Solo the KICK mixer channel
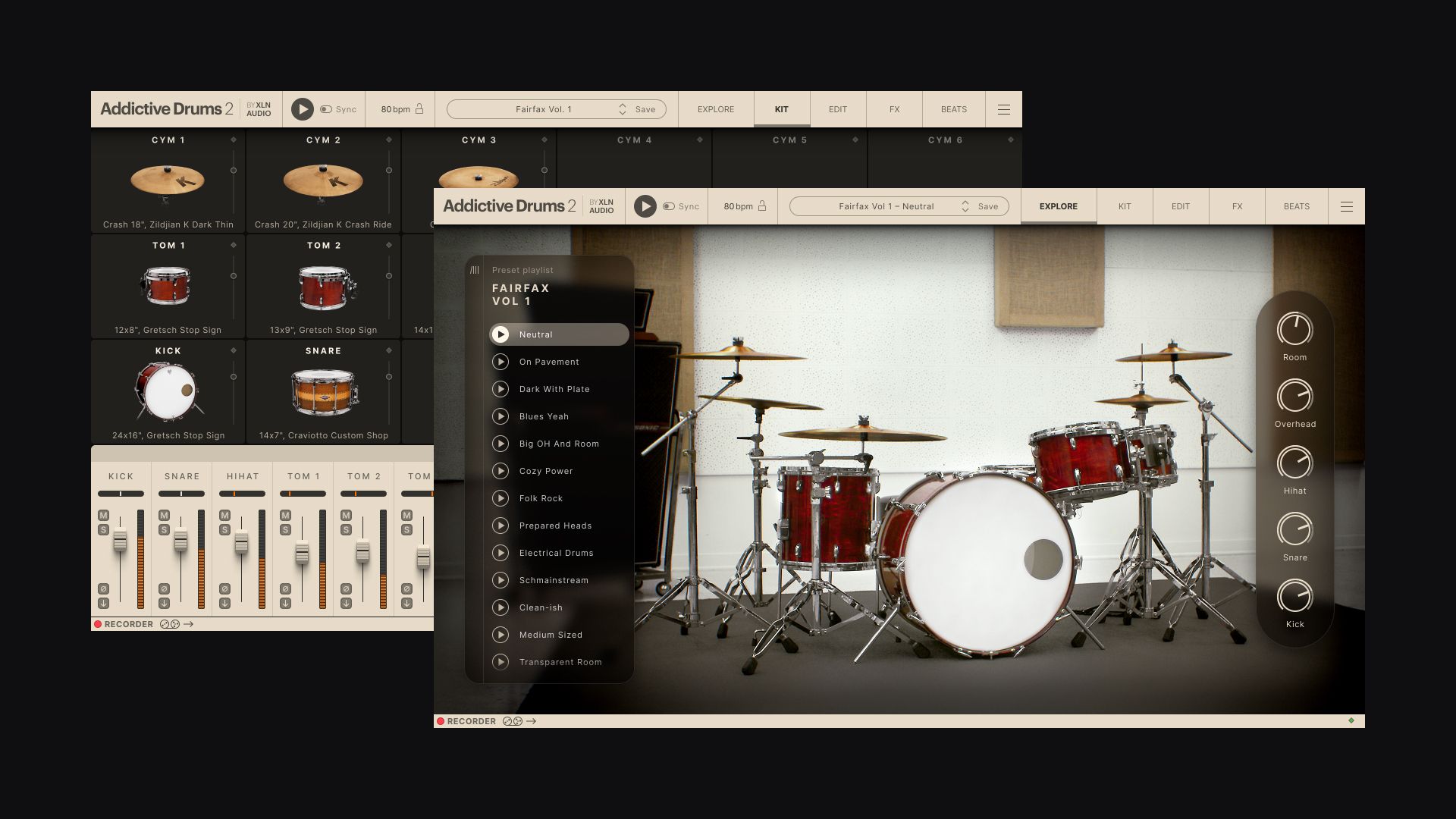This screenshot has width=1456, height=819. (x=103, y=529)
